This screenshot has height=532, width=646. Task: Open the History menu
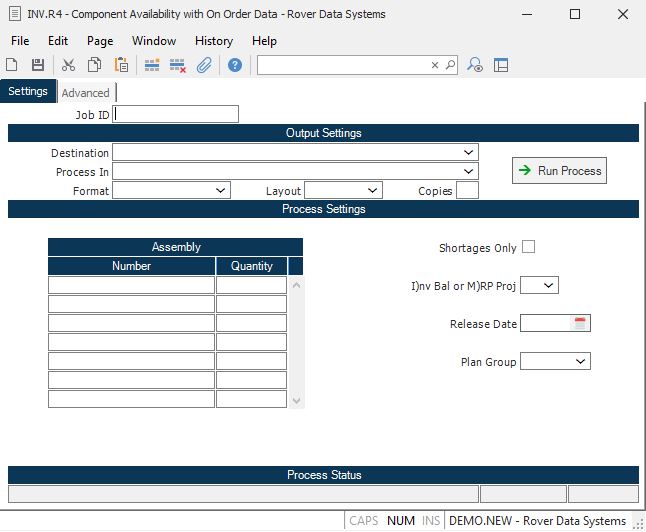point(214,41)
